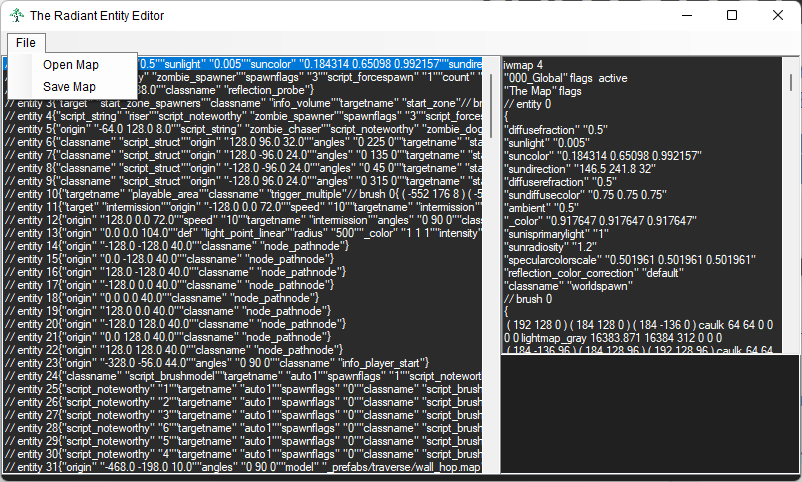Click the classname worldspawn line

(568, 286)
